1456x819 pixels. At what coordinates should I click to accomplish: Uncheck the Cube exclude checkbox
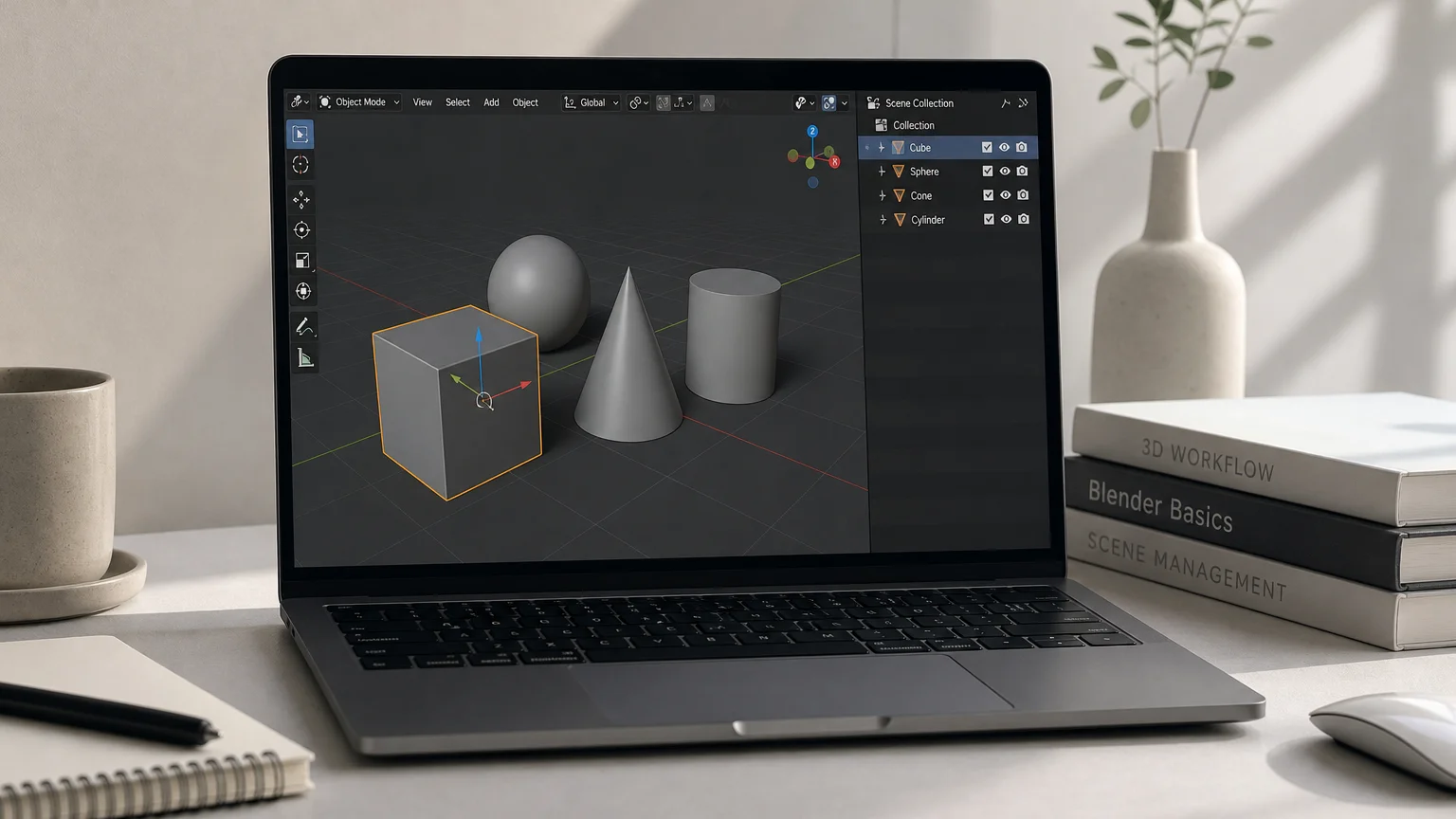pos(987,147)
